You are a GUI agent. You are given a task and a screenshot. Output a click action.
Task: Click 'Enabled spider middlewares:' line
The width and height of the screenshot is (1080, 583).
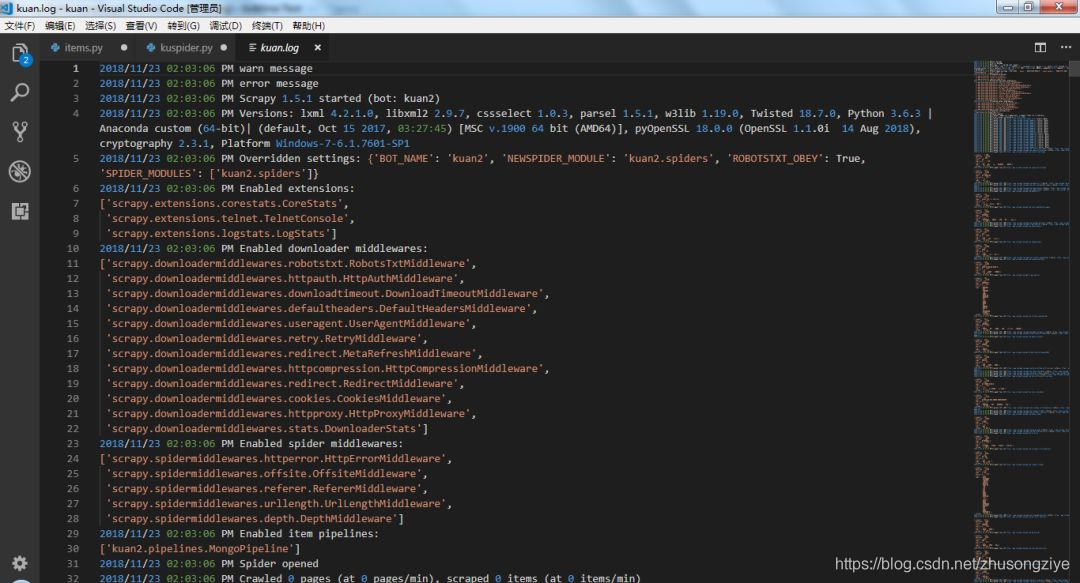(x=251, y=443)
